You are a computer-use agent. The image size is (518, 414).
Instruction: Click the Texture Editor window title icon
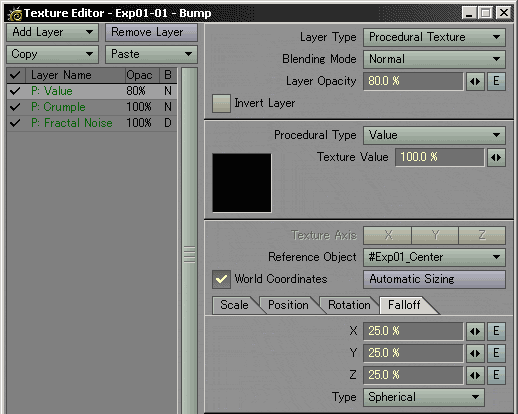coord(15,14)
